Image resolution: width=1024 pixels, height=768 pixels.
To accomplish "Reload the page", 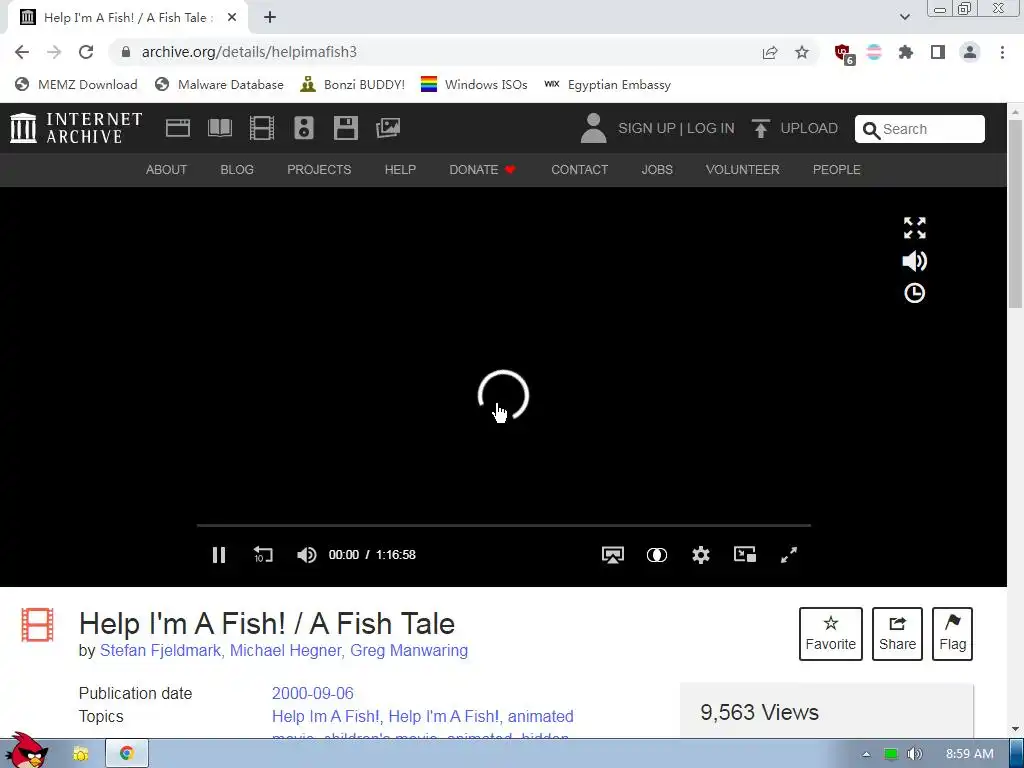I will click(x=86, y=52).
